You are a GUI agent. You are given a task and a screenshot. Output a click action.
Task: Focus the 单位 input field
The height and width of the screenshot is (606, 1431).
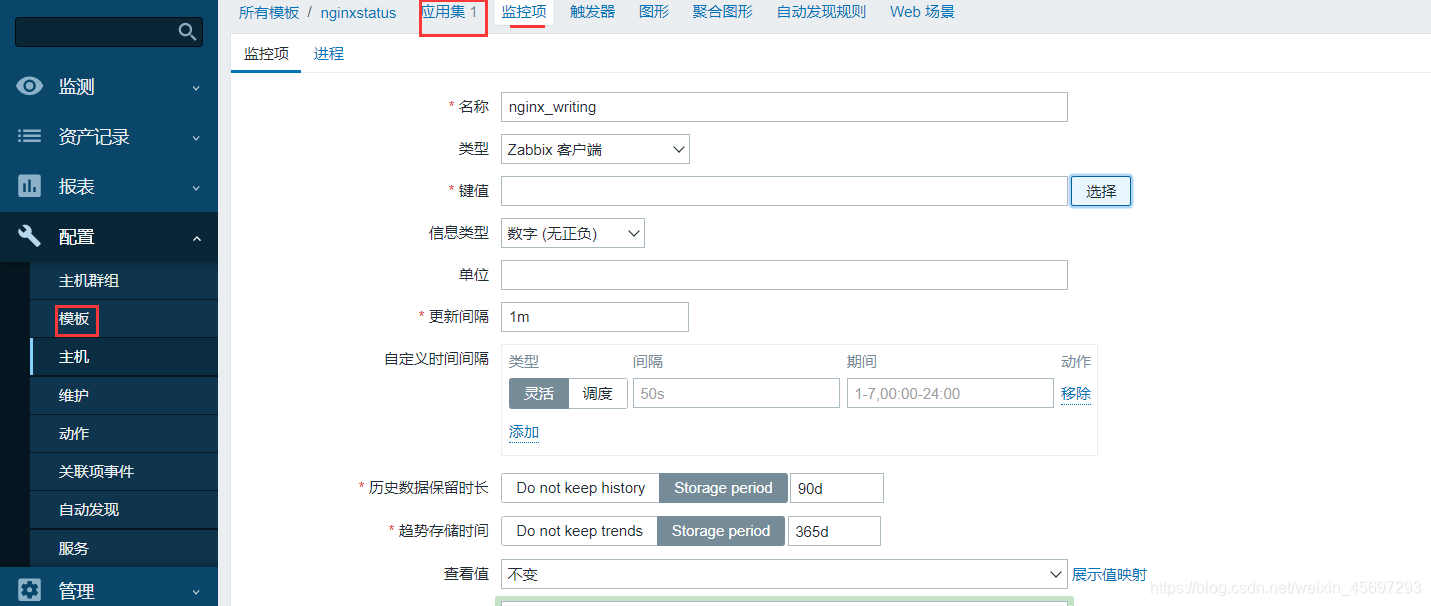[784, 275]
